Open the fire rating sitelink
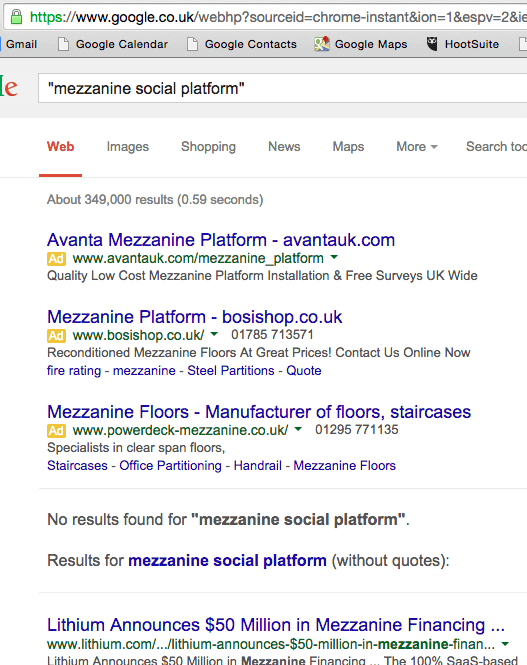Screen dimensions: 527x665 (x=74, y=371)
